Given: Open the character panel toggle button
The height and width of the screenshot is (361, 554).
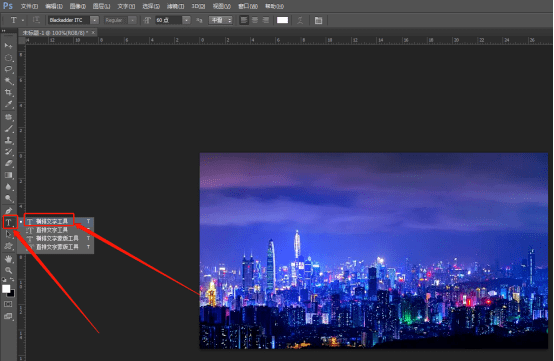Looking at the screenshot, I should pos(318,20).
